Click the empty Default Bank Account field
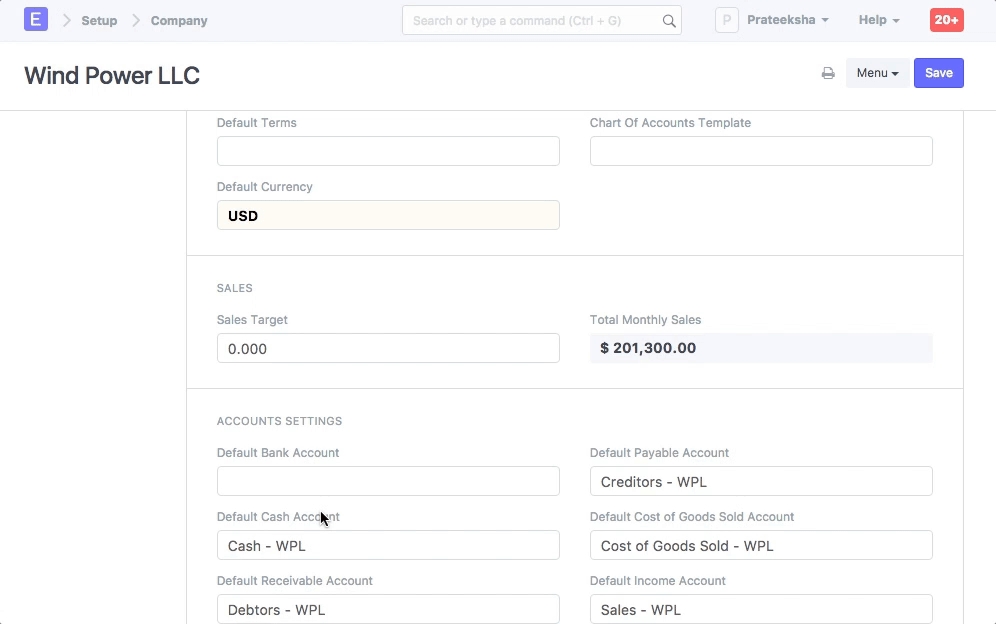Screen dimensions: 996x624 click(x=388, y=481)
